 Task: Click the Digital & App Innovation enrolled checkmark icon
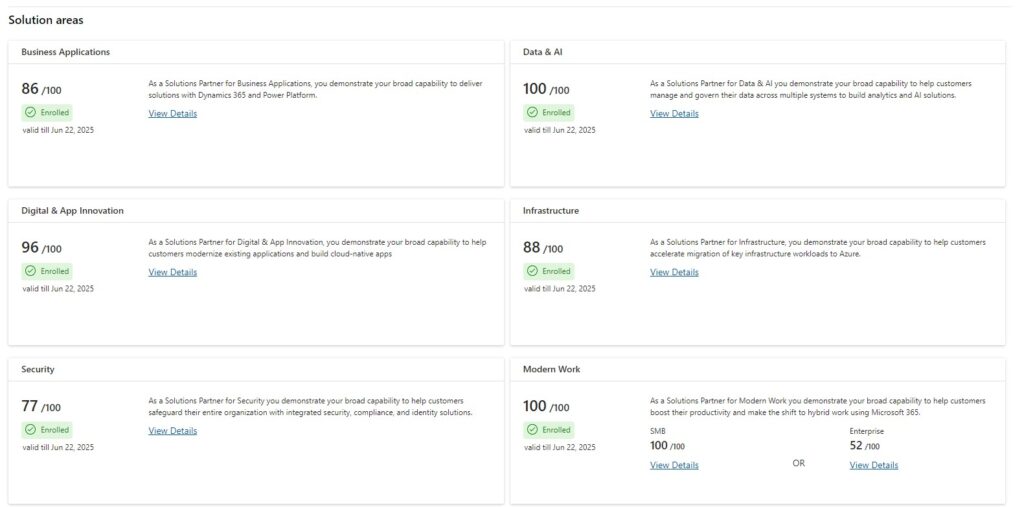click(30, 271)
